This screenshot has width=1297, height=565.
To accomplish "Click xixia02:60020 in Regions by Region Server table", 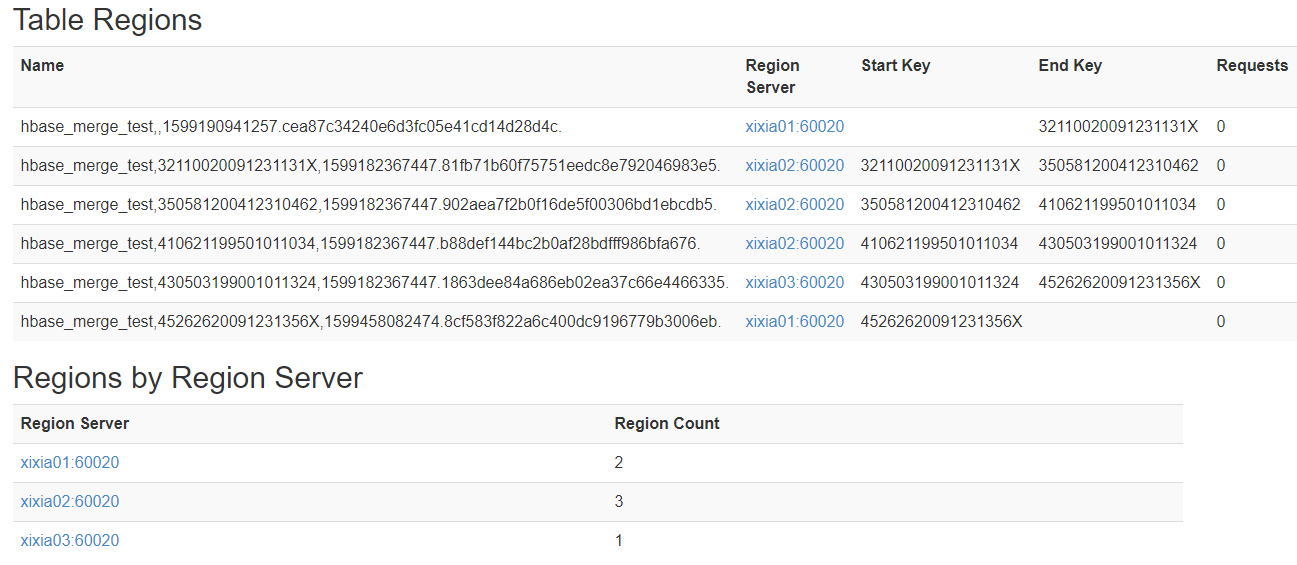I will coord(70,502).
